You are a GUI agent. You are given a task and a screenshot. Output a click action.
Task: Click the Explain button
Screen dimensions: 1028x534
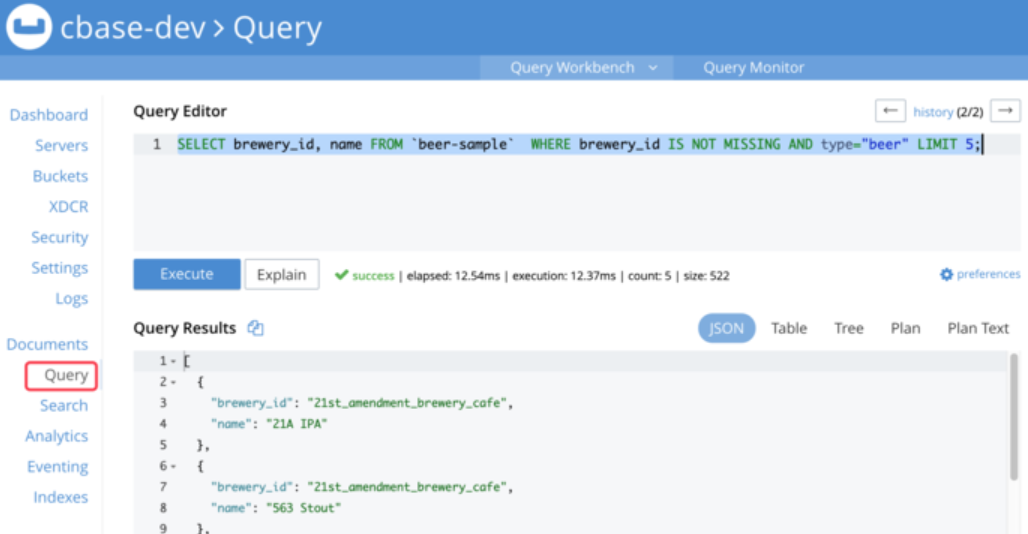click(282, 274)
